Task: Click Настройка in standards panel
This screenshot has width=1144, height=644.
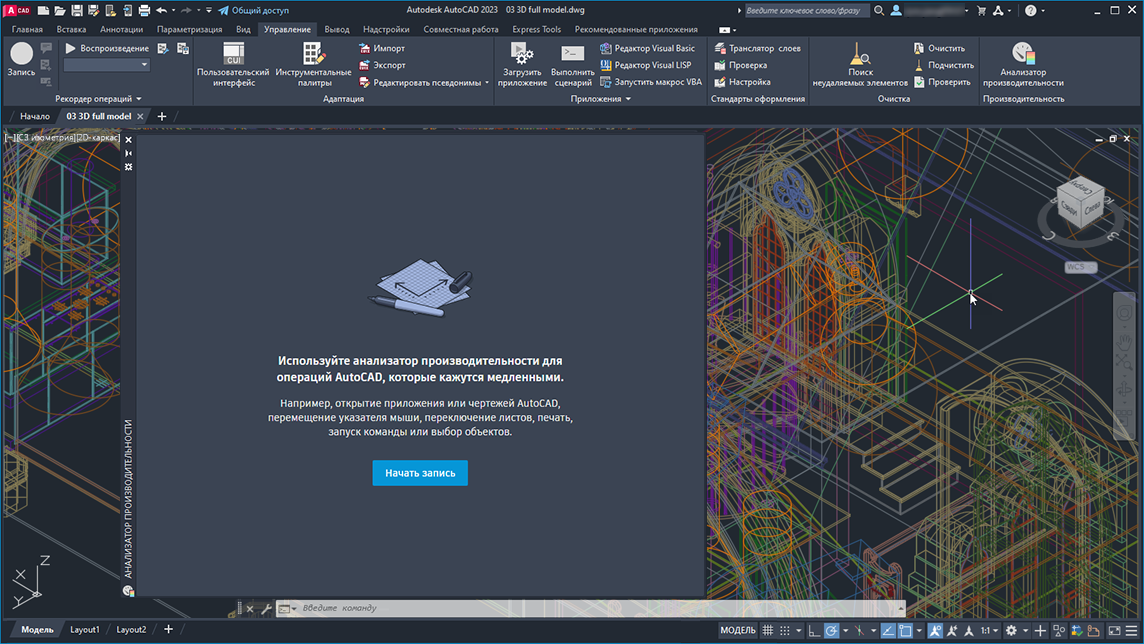Action: pos(742,82)
